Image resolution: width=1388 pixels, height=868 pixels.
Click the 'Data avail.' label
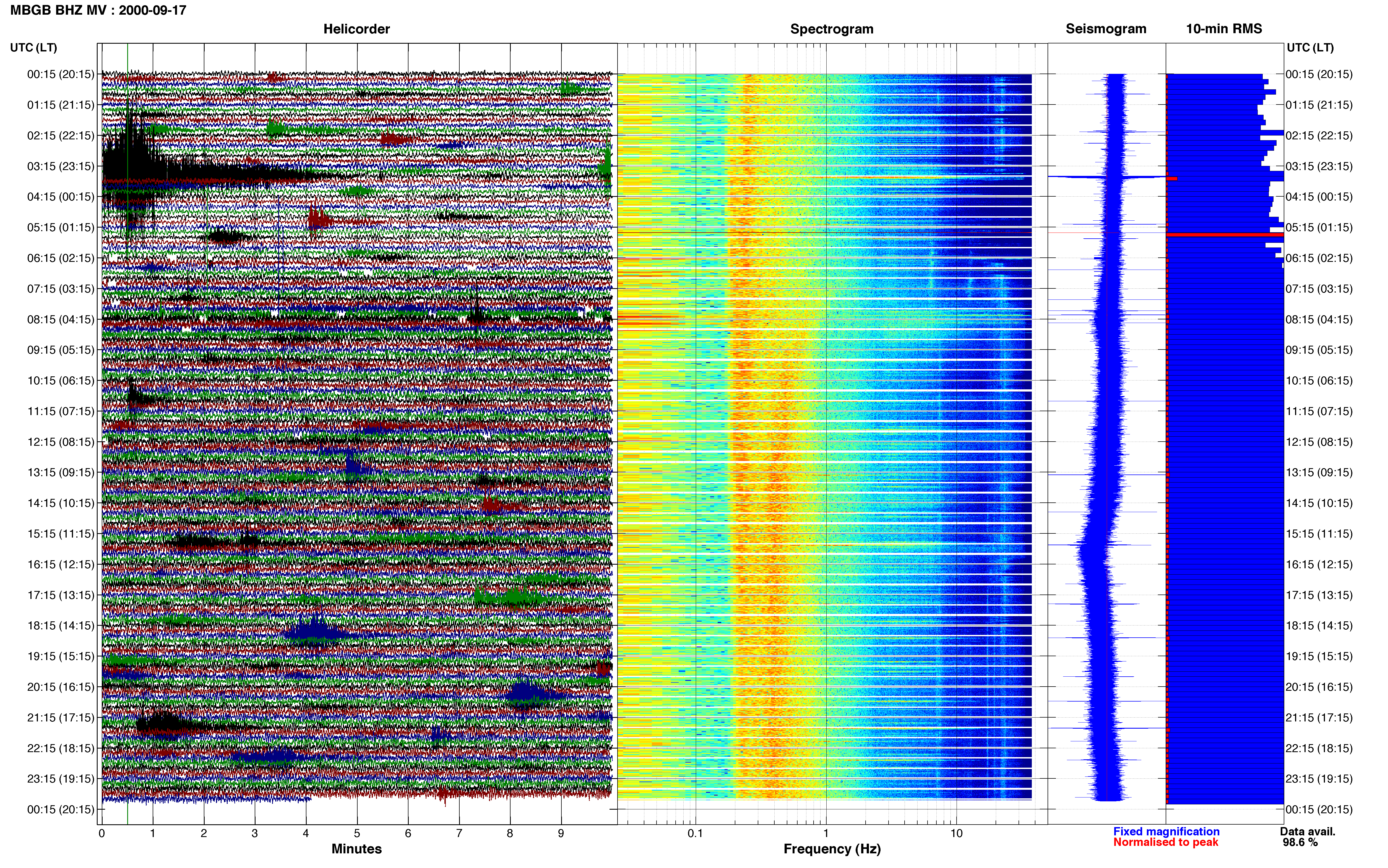[1308, 832]
